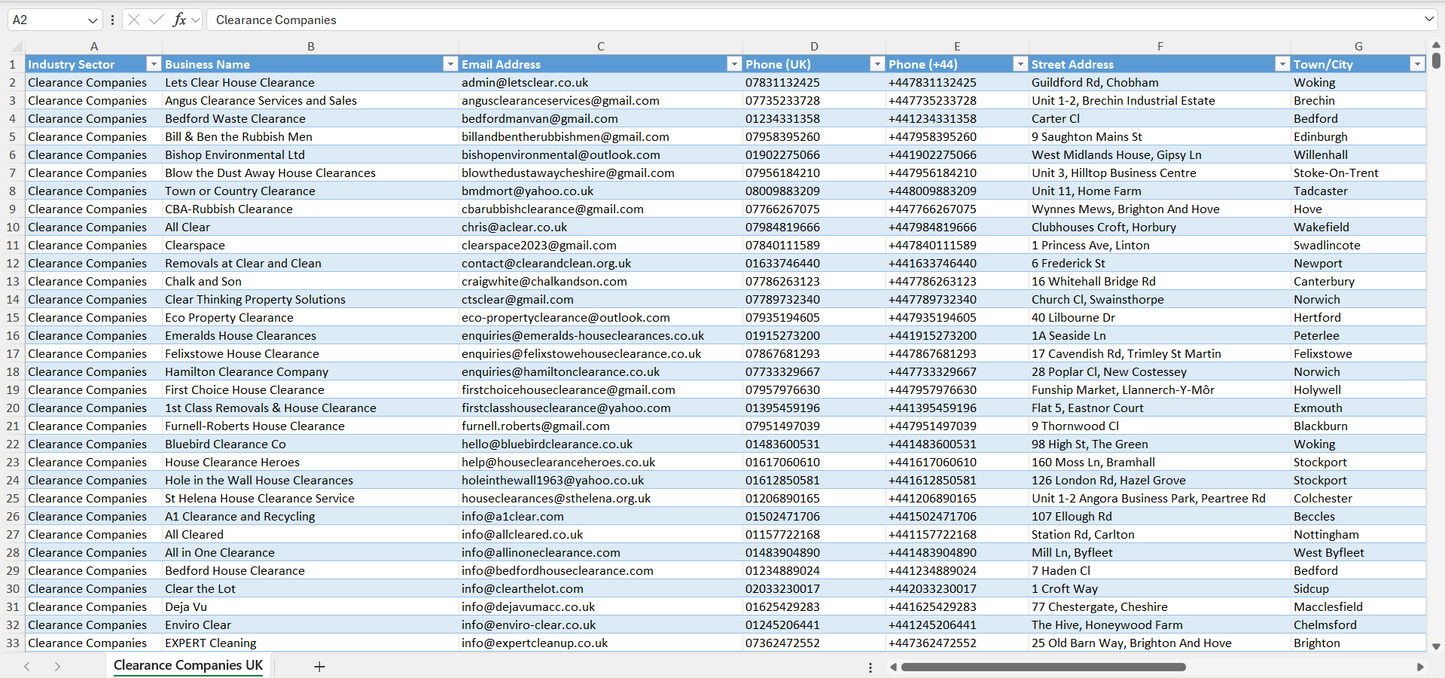Open the Name Box dropdown arrow

[x=93, y=20]
